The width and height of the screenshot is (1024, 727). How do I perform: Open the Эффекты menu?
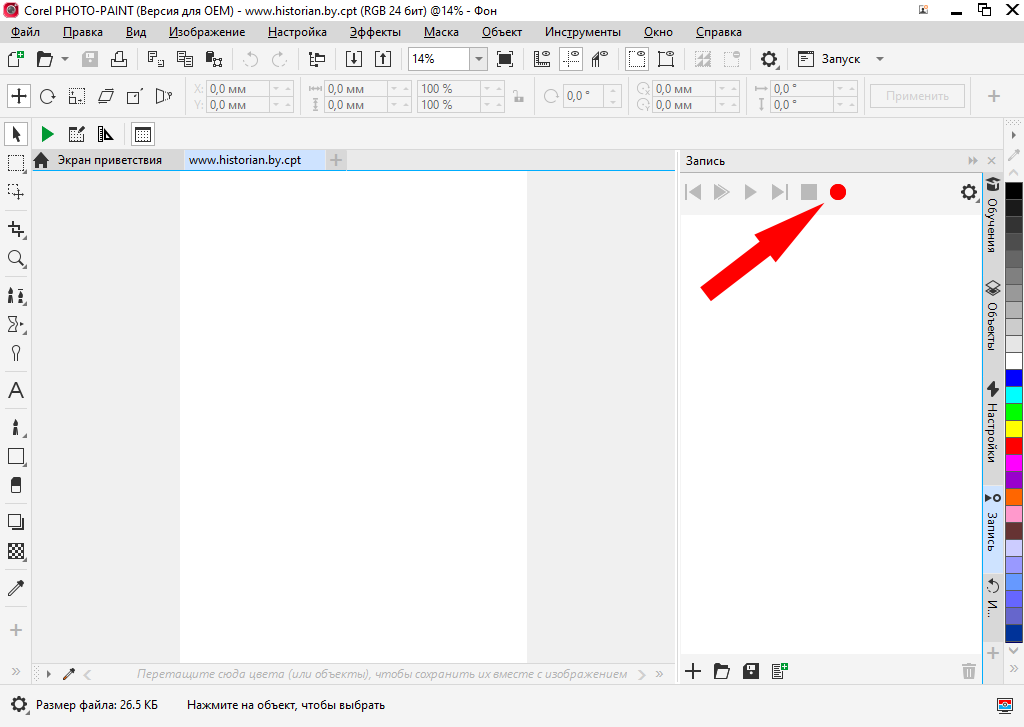(x=374, y=32)
